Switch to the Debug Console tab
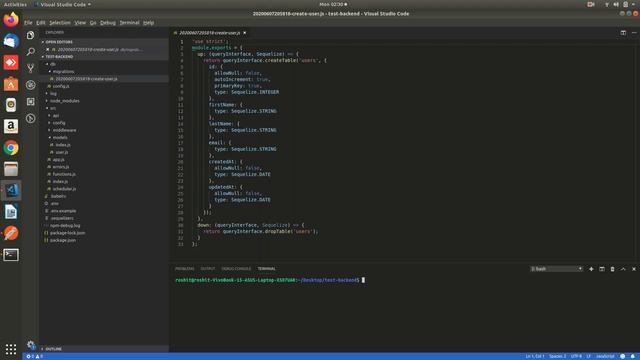The width and height of the screenshot is (640, 360). click(236, 269)
